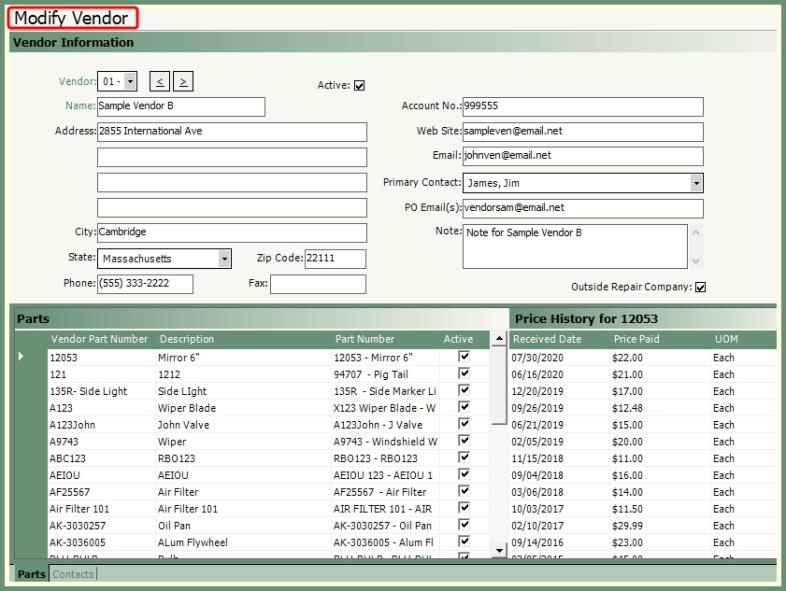Click the Account No. input field
The image size is (786, 591).
pyautogui.click(x=583, y=107)
